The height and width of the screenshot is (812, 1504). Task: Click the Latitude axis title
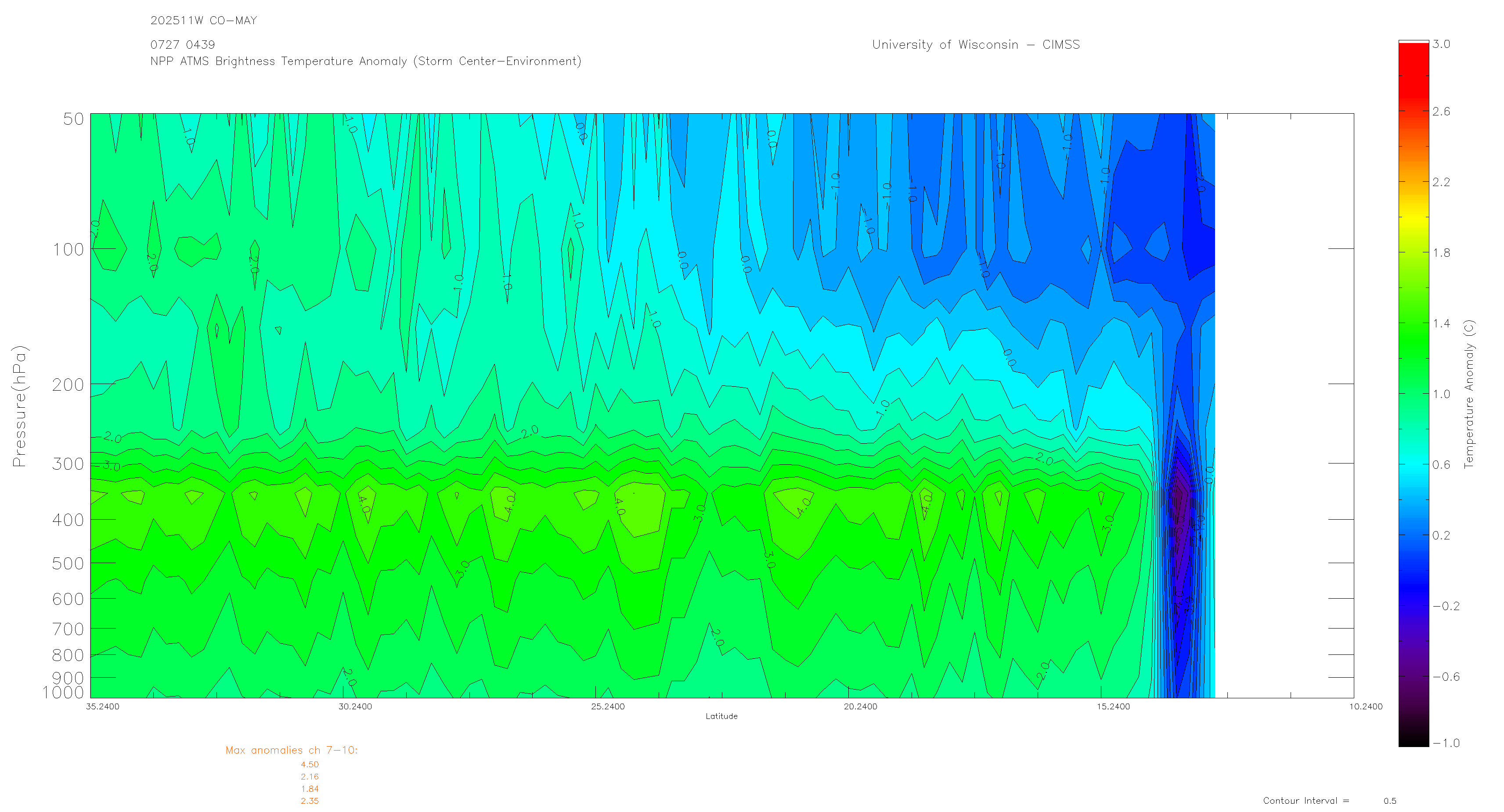coord(721,716)
